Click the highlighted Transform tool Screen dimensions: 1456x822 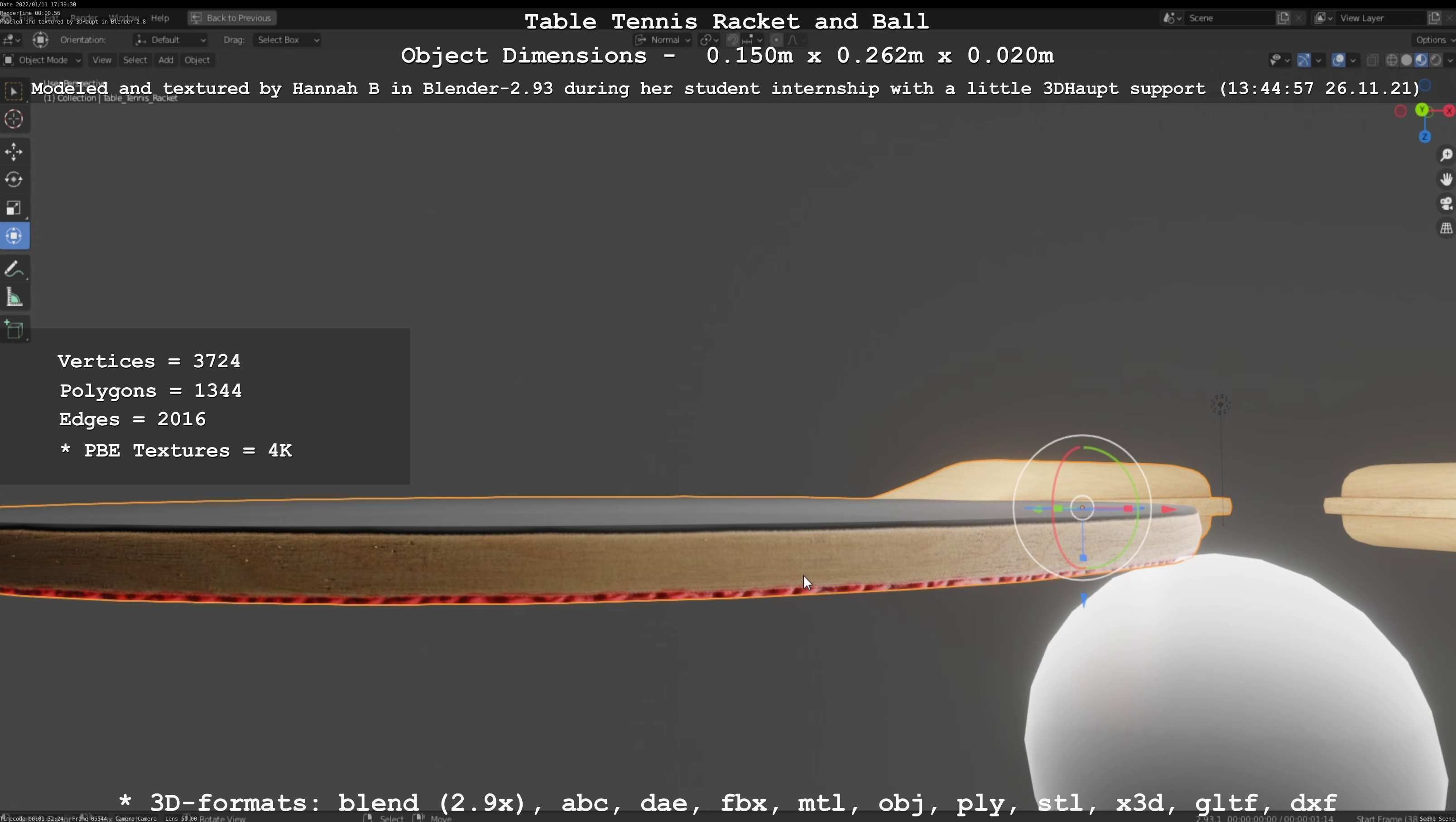pyautogui.click(x=14, y=236)
